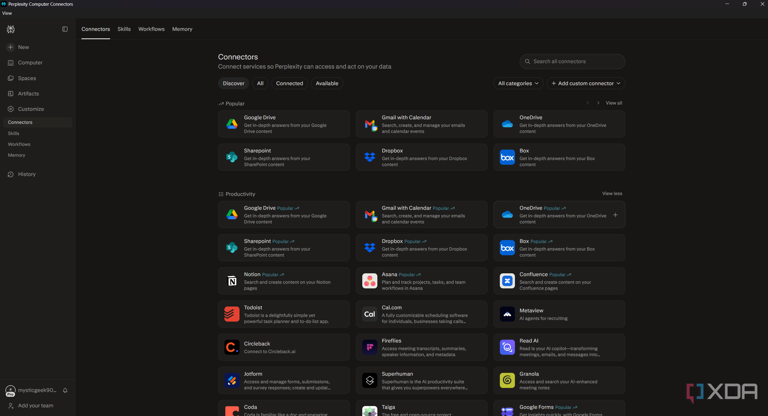
Task: Select the Superhuman connector icon
Action: pos(369,380)
